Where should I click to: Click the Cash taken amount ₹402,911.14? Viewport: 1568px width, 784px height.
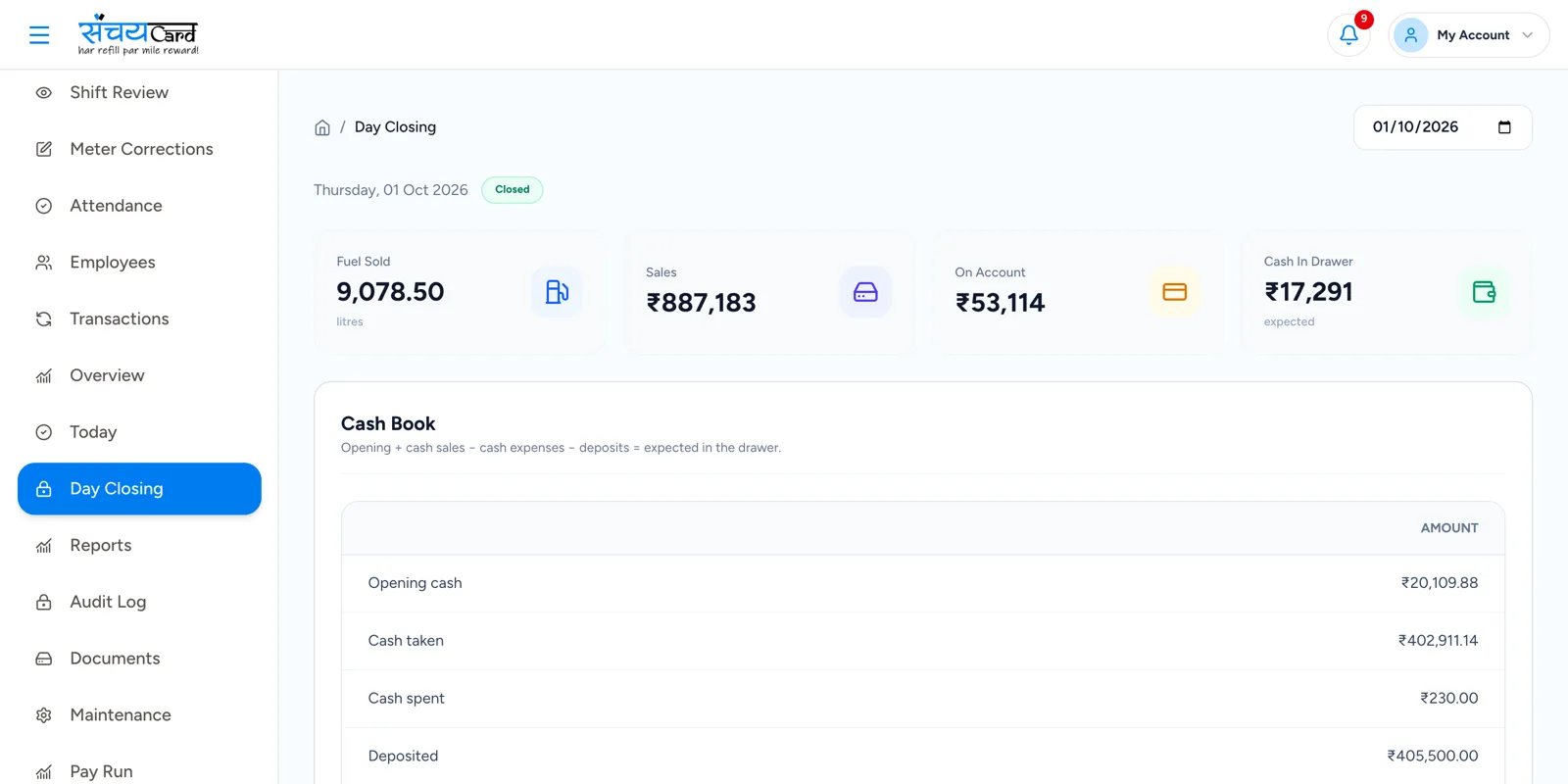[x=1438, y=641]
